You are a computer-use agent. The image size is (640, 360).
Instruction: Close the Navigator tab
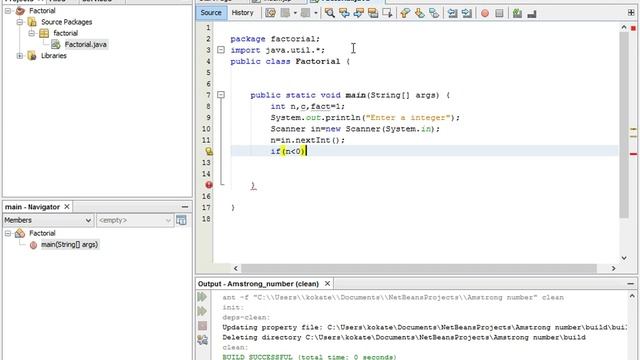[x=67, y=207]
